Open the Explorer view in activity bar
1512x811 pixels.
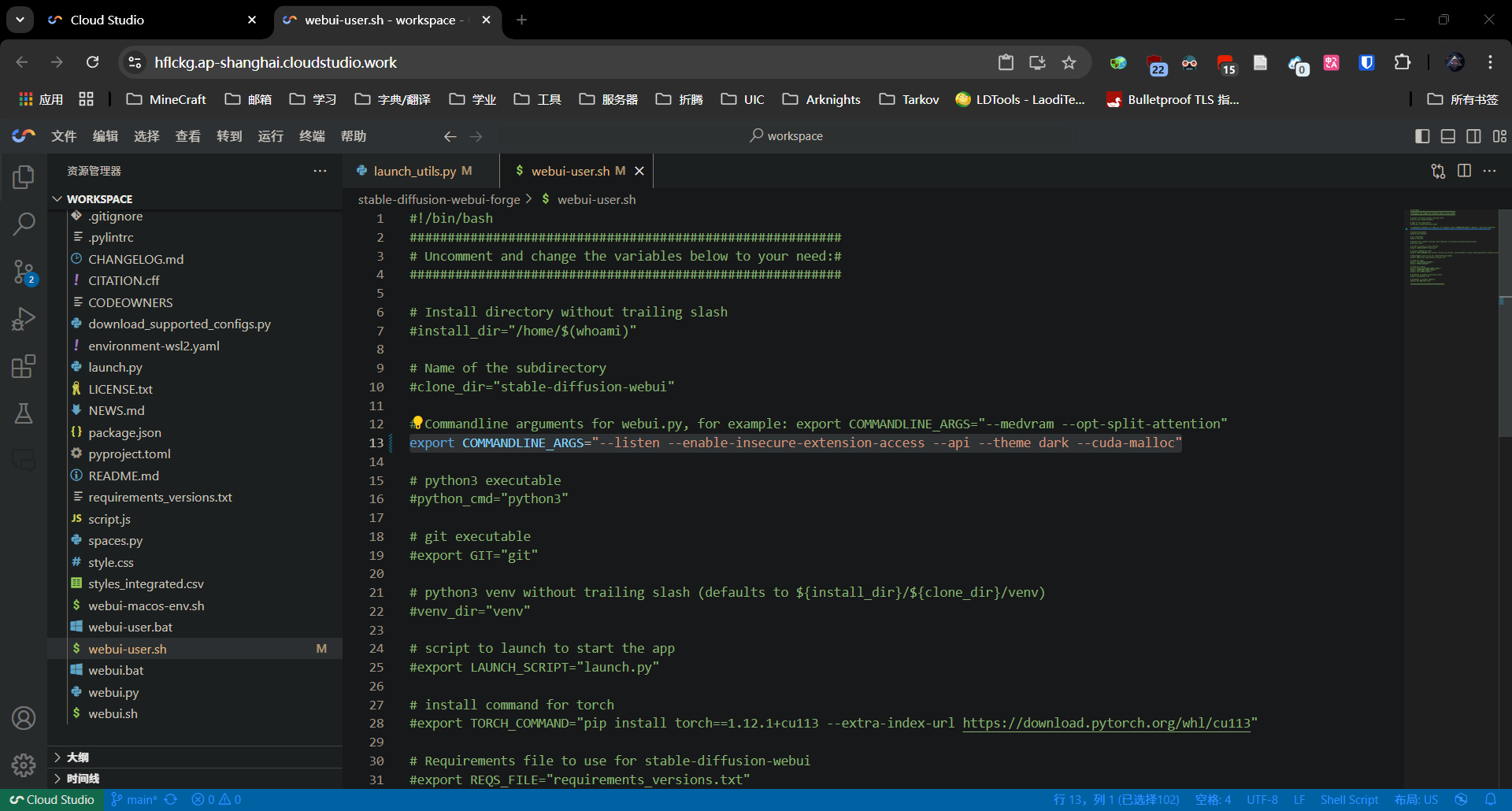click(24, 177)
